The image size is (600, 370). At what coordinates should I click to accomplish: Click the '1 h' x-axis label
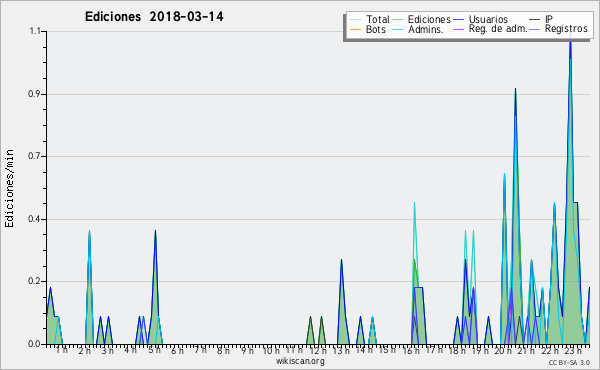(x=62, y=350)
